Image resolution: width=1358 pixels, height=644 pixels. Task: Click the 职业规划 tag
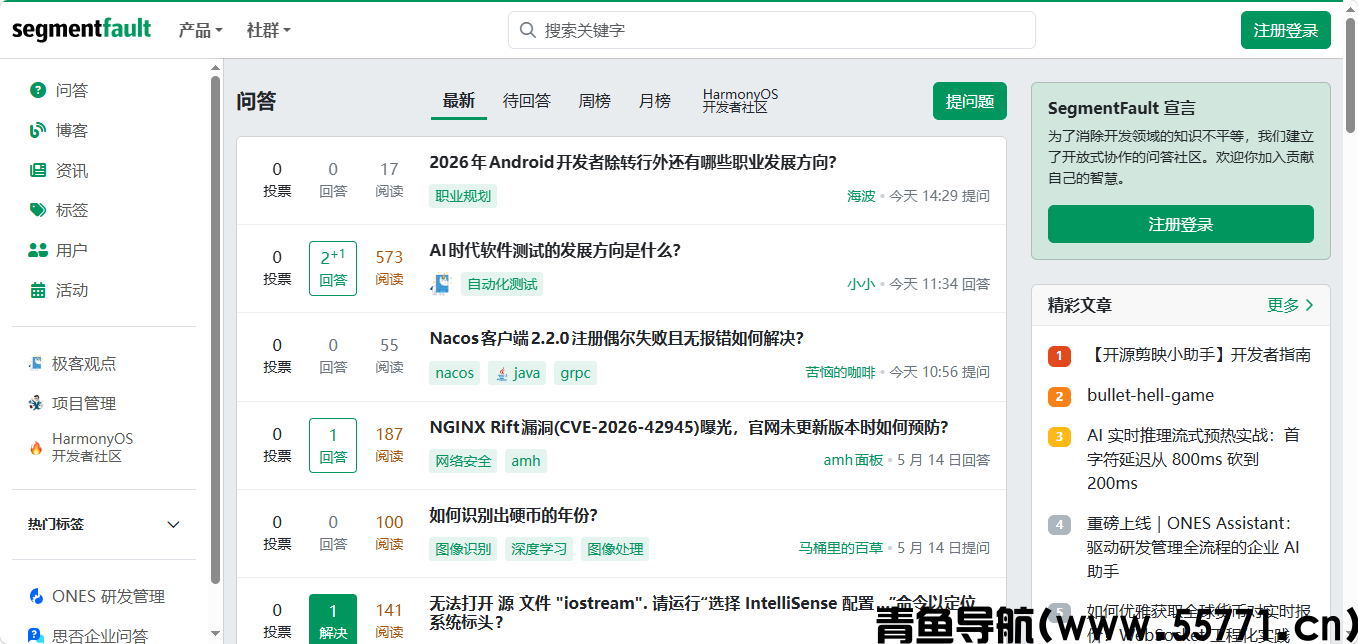click(463, 196)
